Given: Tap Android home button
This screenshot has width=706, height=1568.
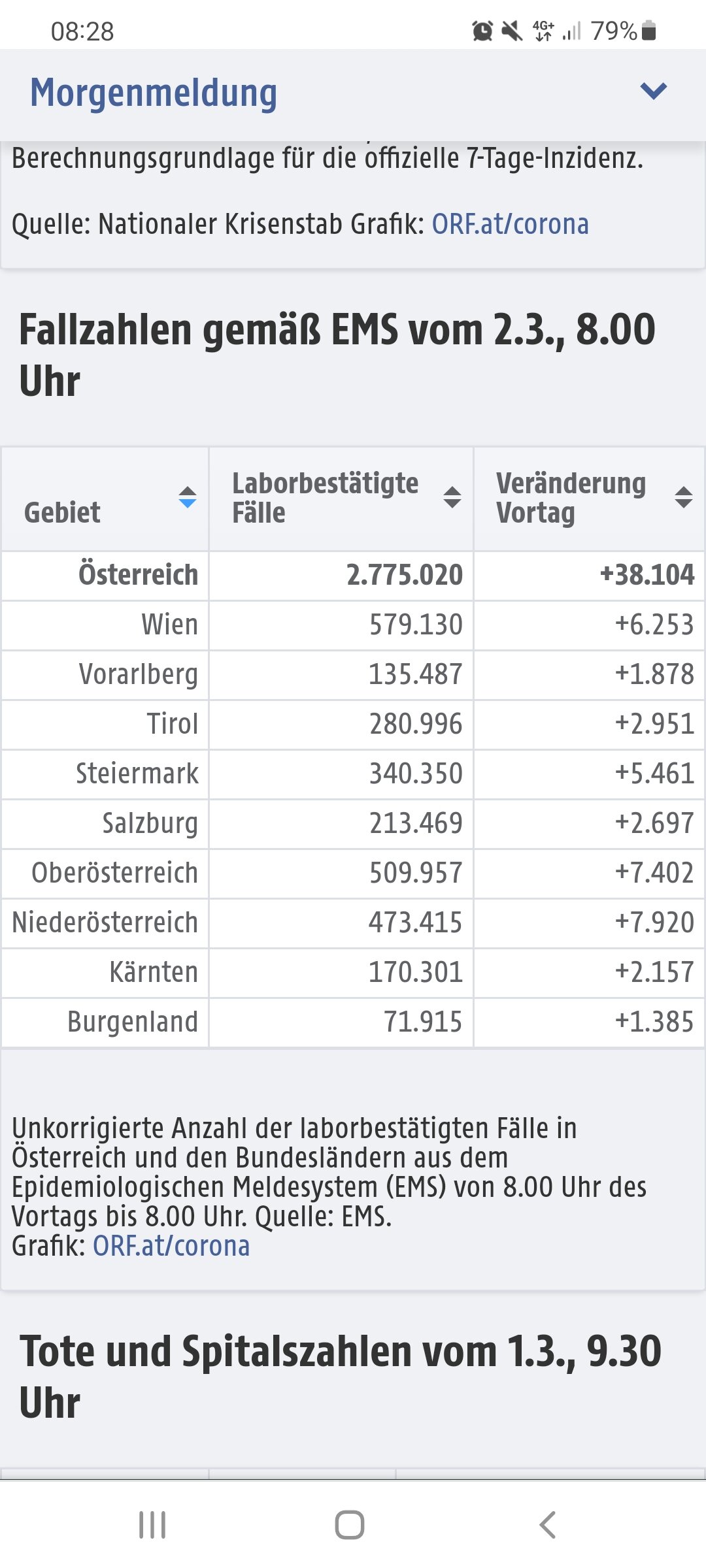Looking at the screenshot, I should (350, 1526).
